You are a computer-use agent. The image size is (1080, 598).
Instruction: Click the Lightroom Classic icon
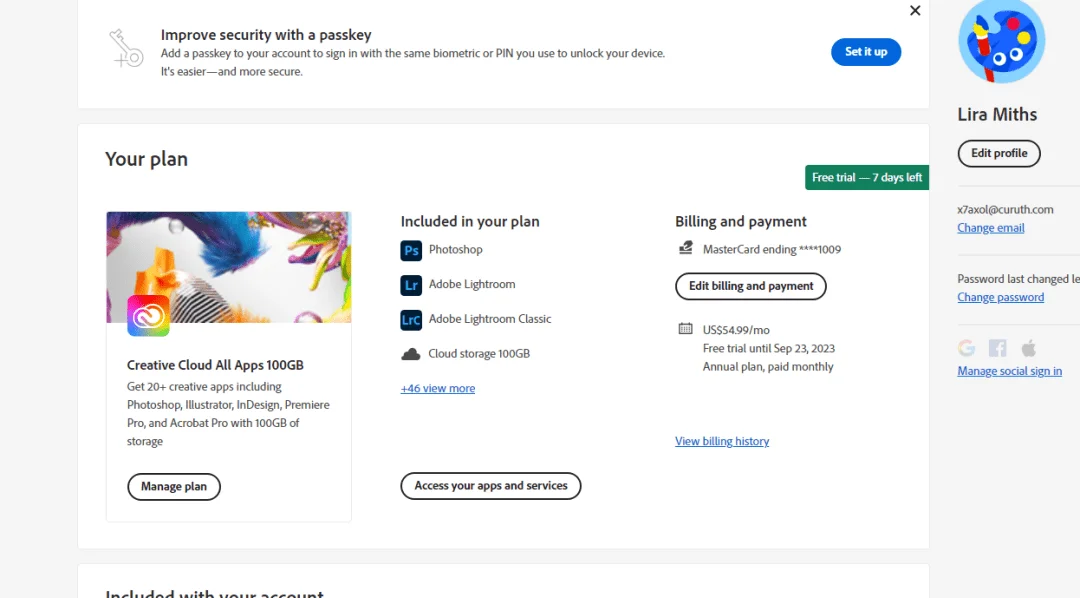(x=411, y=320)
